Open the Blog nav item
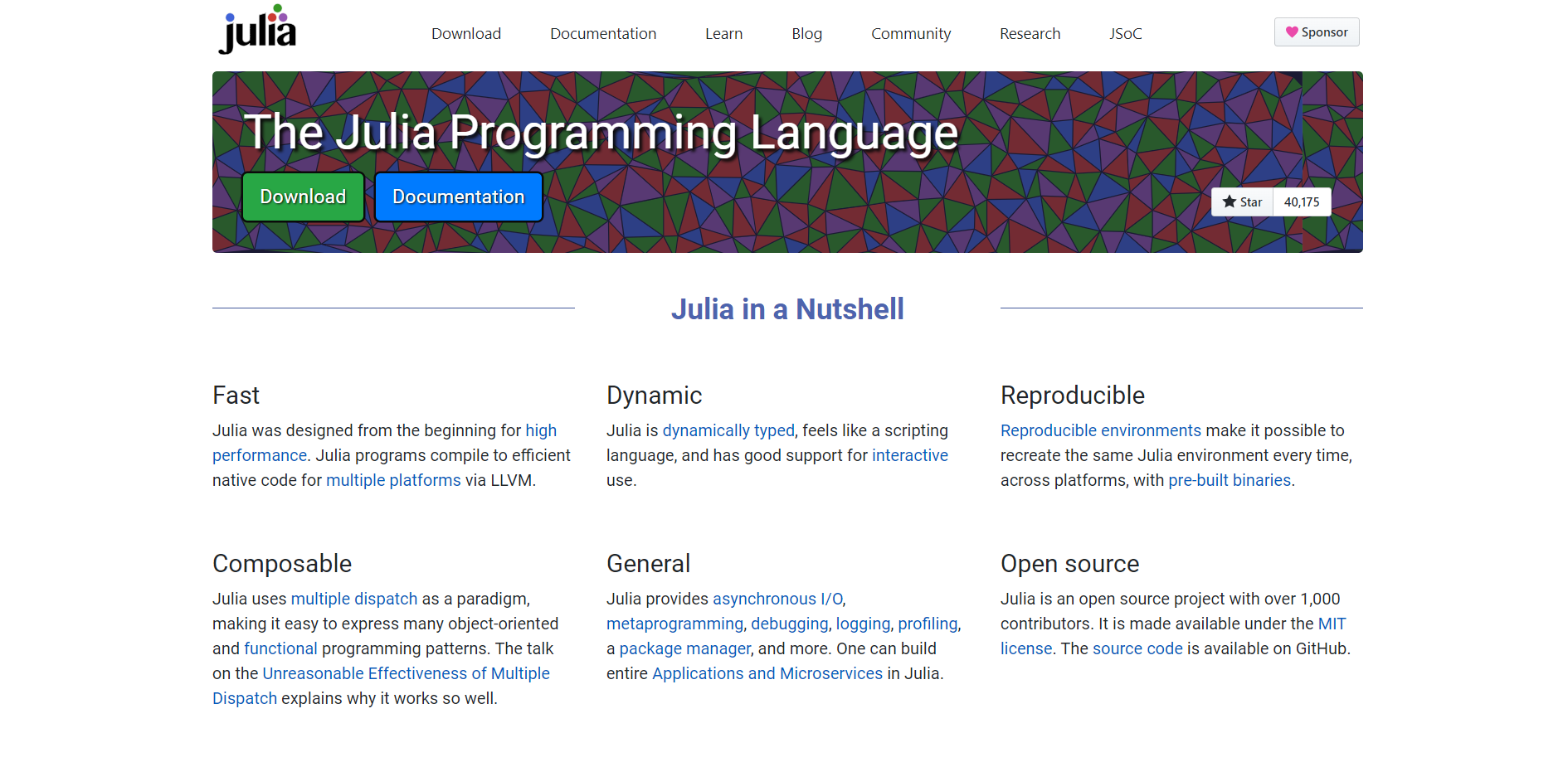 (806, 34)
